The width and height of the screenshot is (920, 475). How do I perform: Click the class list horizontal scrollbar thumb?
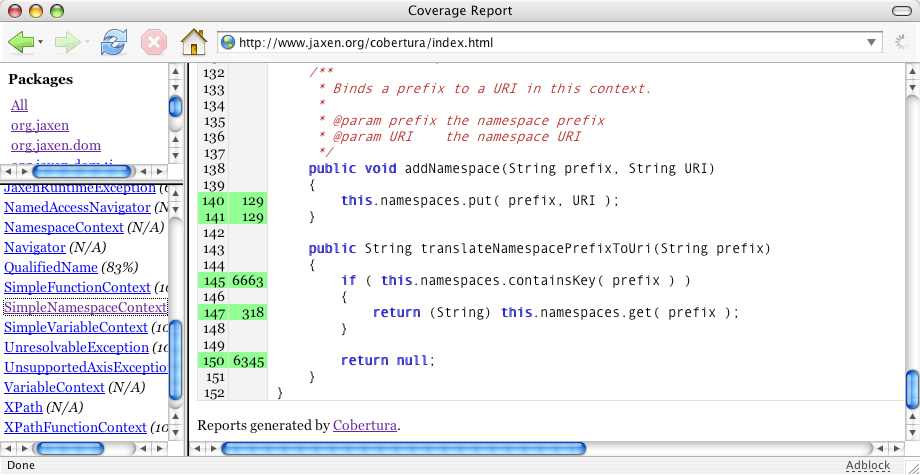[70, 449]
